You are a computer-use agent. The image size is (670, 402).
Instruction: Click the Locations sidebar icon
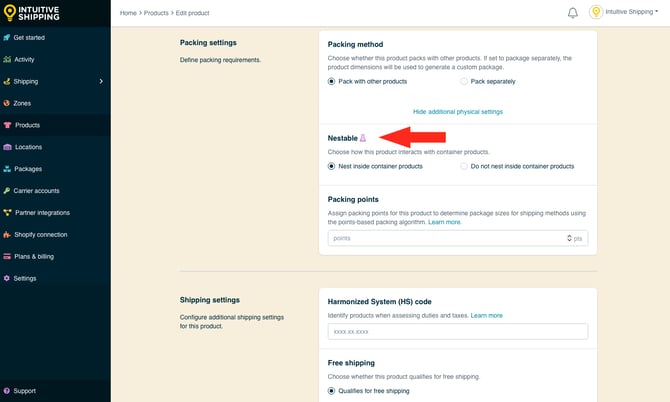point(7,147)
